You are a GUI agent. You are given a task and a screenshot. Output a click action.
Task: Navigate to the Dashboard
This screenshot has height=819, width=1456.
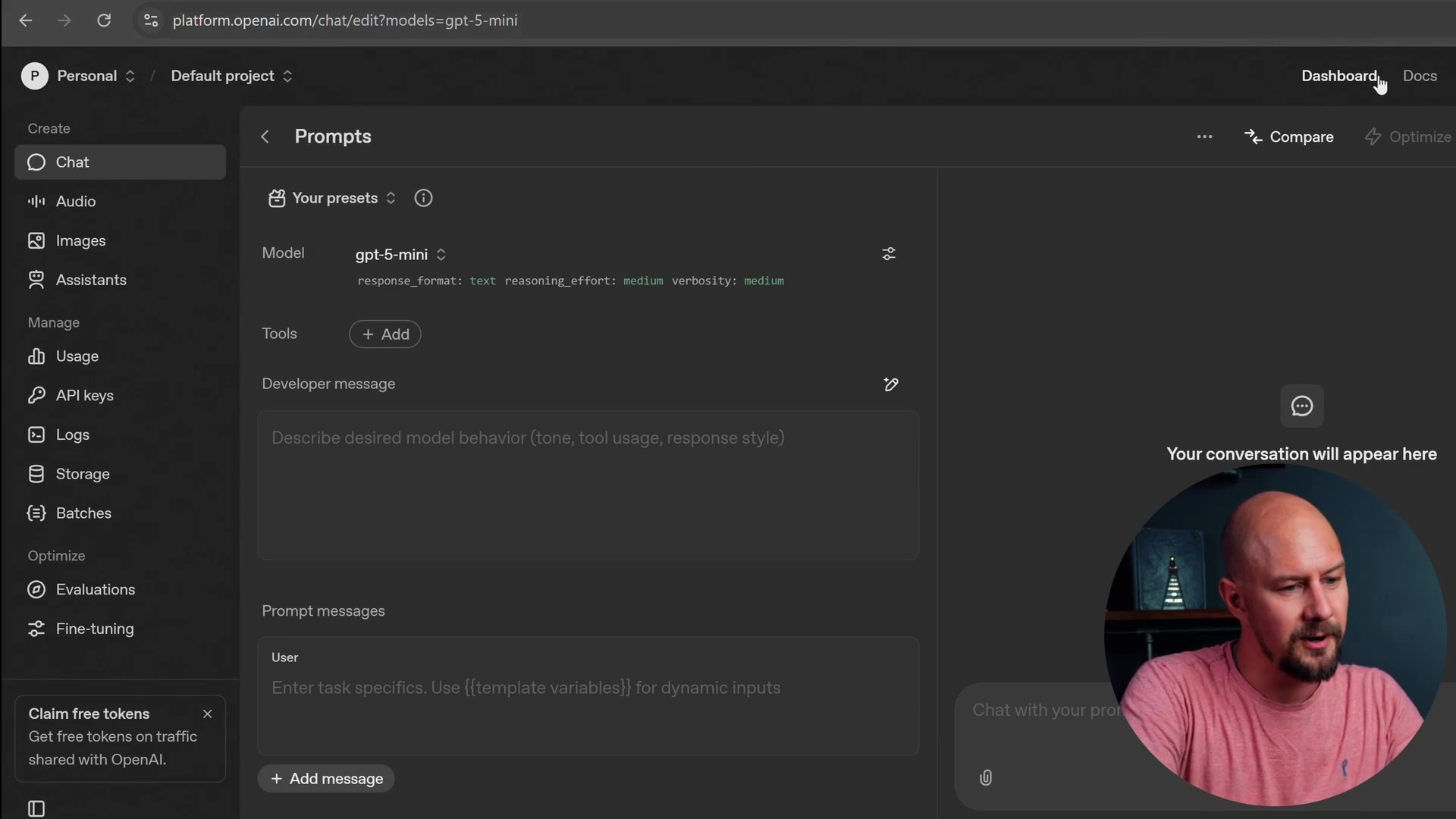[x=1340, y=76]
